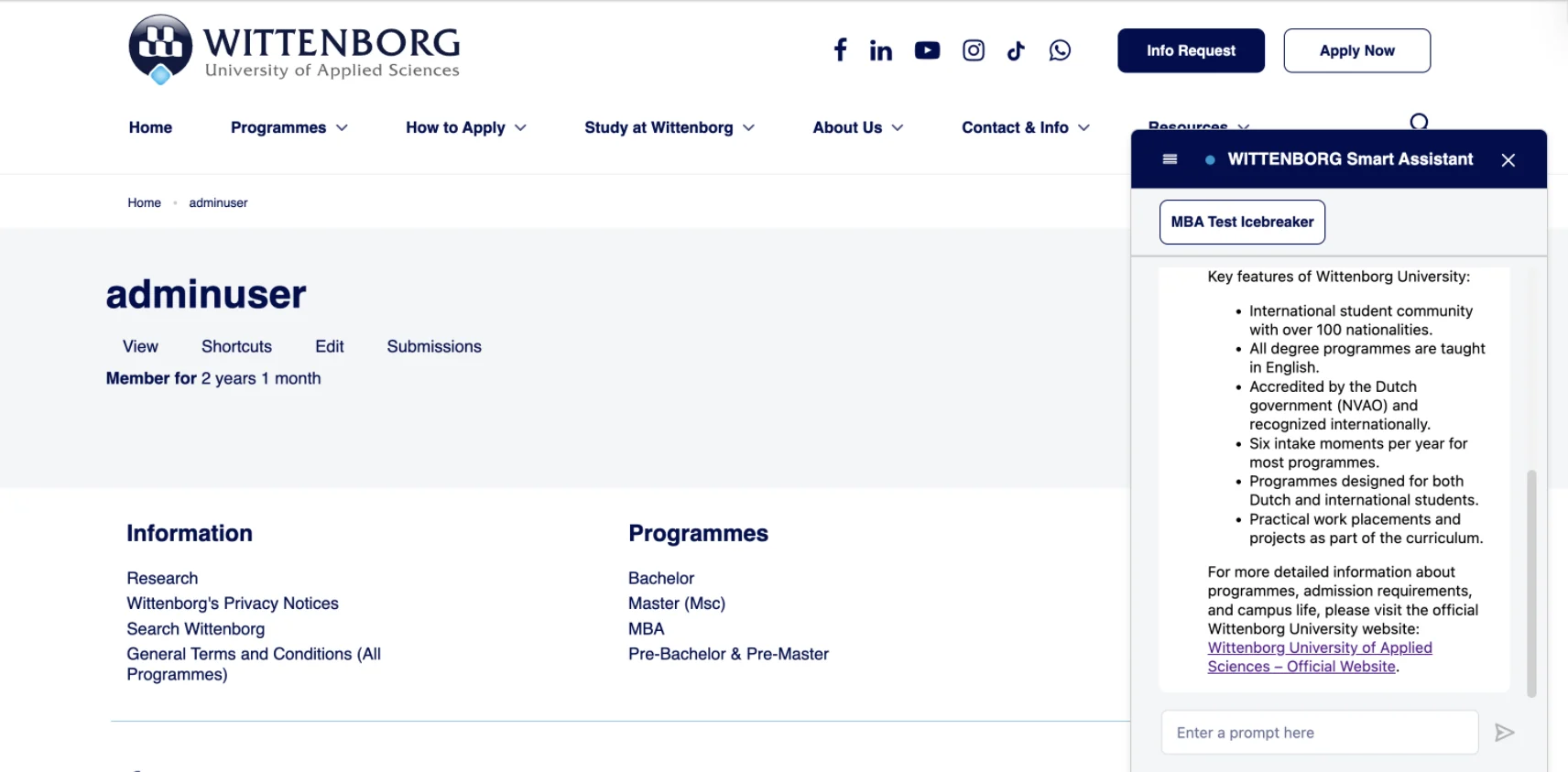The width and height of the screenshot is (1568, 772).
Task: Expand the Programmes dropdown menu
Action: 289,128
